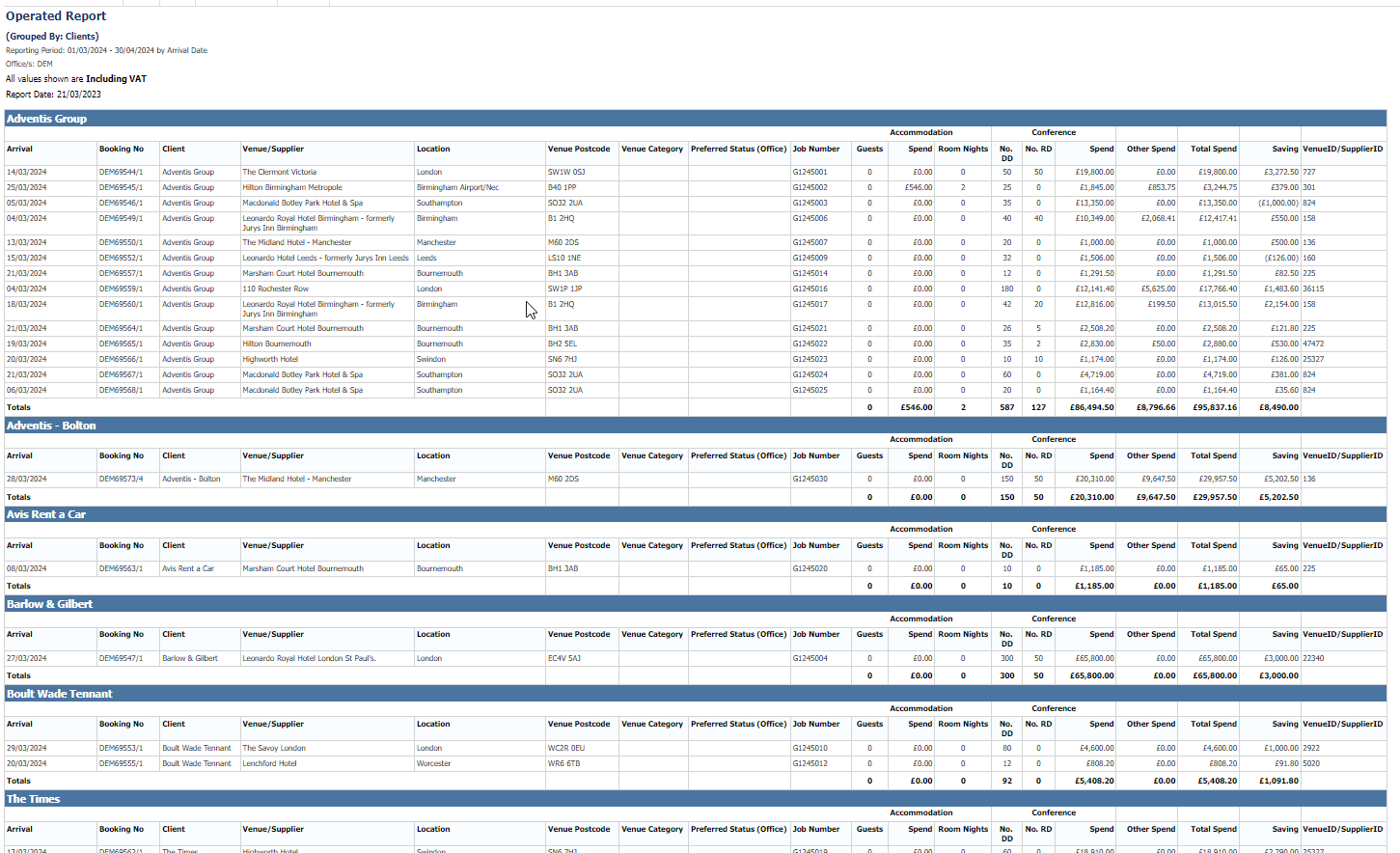This screenshot has height=853, width=1400.
Task: Click Barlow & Gilbert saving total £3,000.00
Action: click(x=1278, y=675)
